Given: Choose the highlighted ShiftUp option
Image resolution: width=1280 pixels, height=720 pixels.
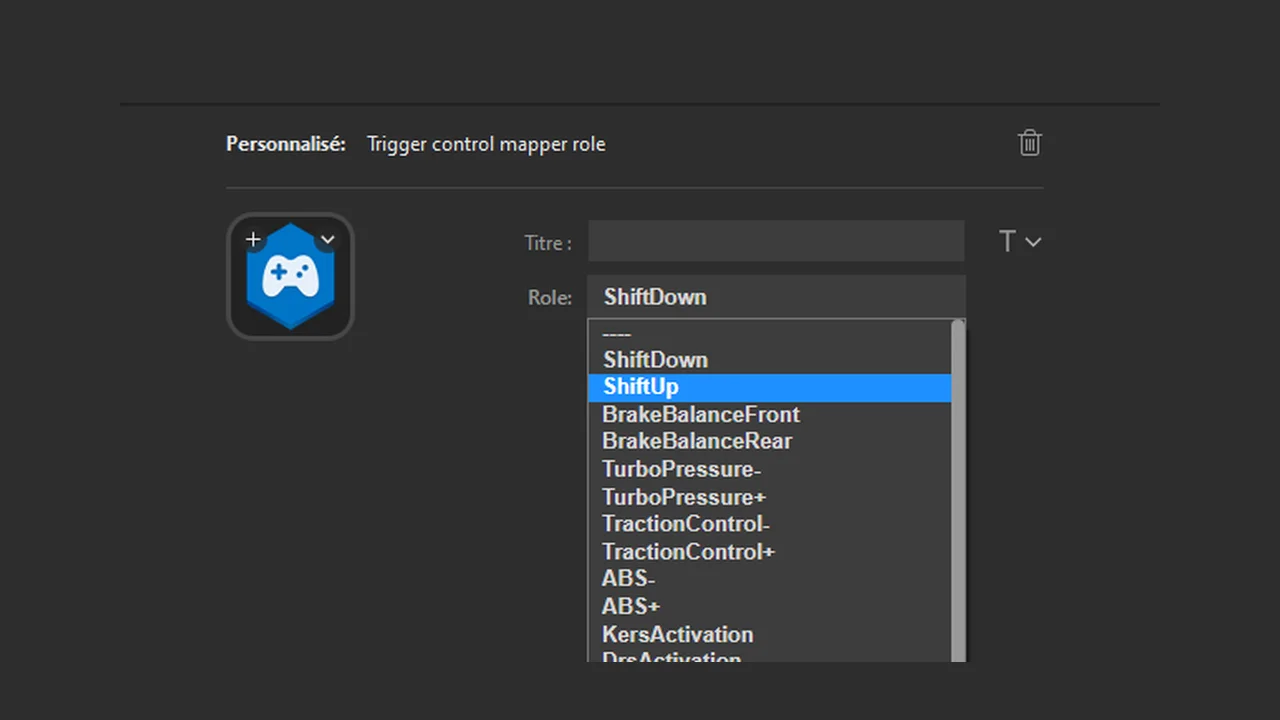Looking at the screenshot, I should coord(769,387).
